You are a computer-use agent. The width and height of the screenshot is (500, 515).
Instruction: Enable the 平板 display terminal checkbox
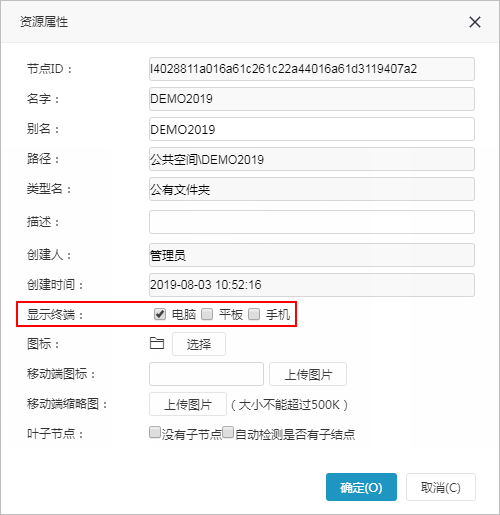(x=207, y=314)
